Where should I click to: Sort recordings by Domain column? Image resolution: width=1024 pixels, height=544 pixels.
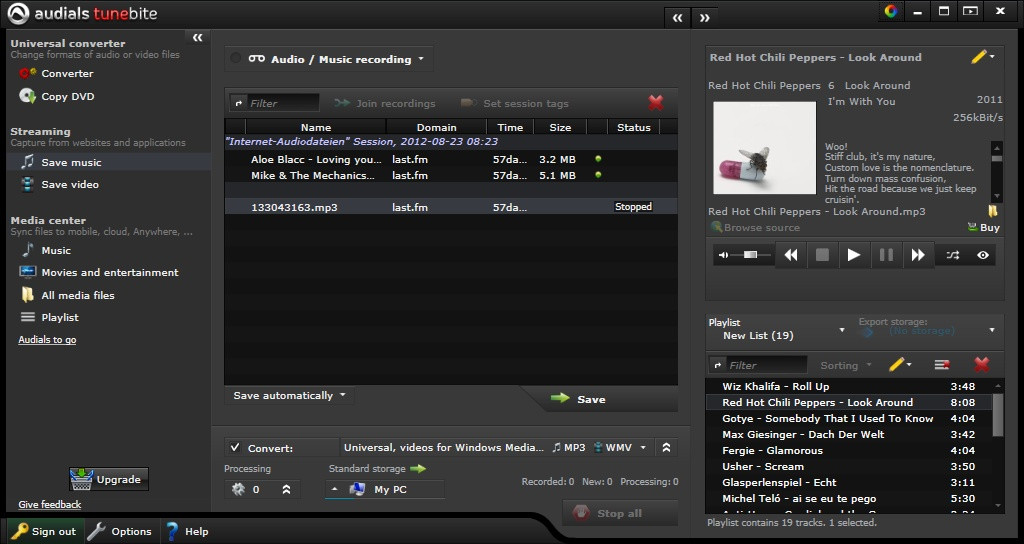436,127
